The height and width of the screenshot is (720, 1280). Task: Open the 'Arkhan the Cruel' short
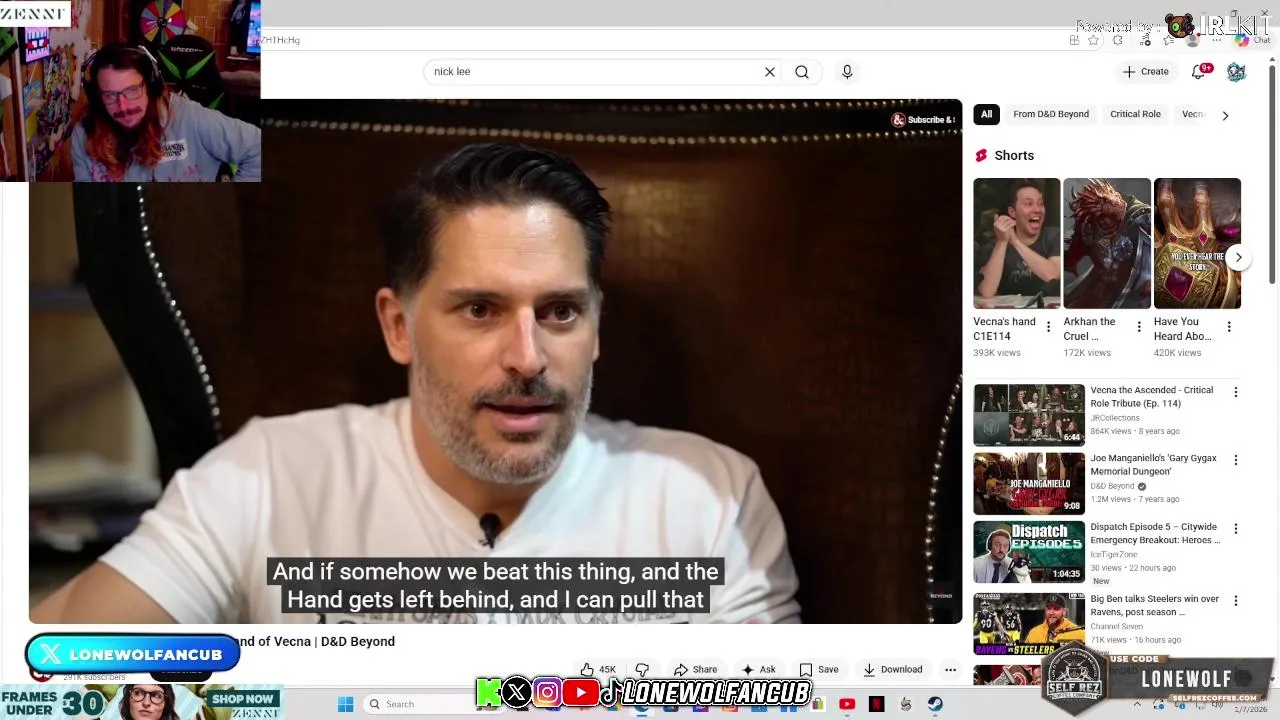(1107, 243)
